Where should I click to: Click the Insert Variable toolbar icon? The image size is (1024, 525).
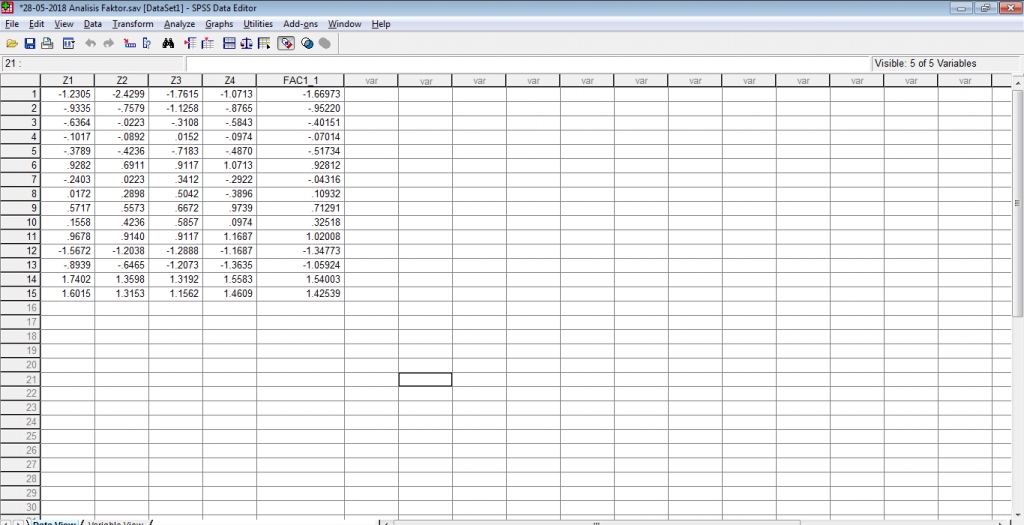pyautogui.click(x=208, y=43)
